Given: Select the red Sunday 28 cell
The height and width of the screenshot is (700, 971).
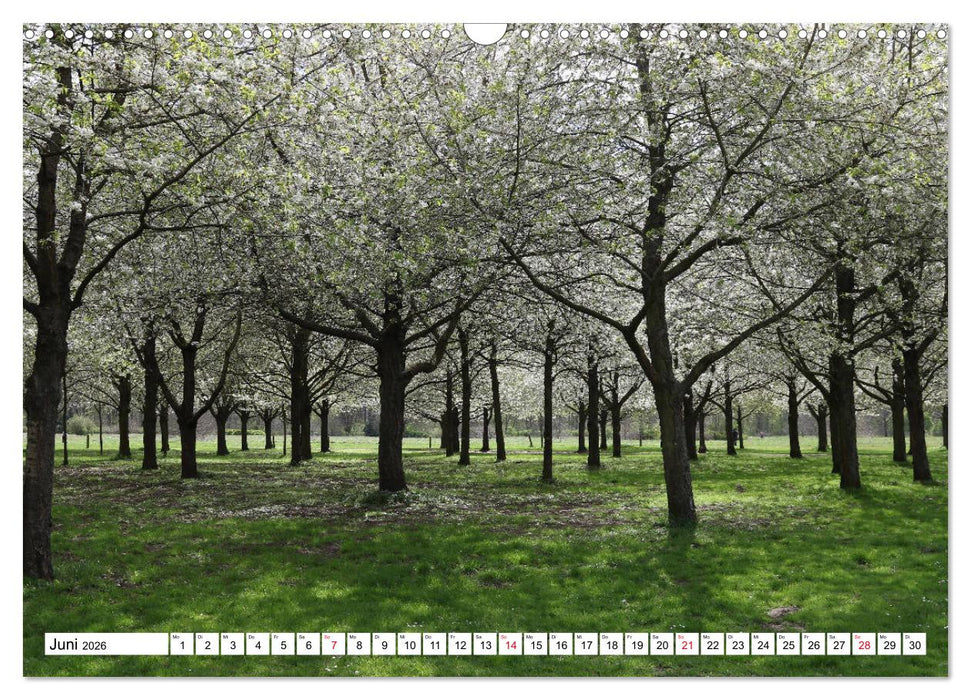Looking at the screenshot, I should pyautogui.click(x=863, y=644).
